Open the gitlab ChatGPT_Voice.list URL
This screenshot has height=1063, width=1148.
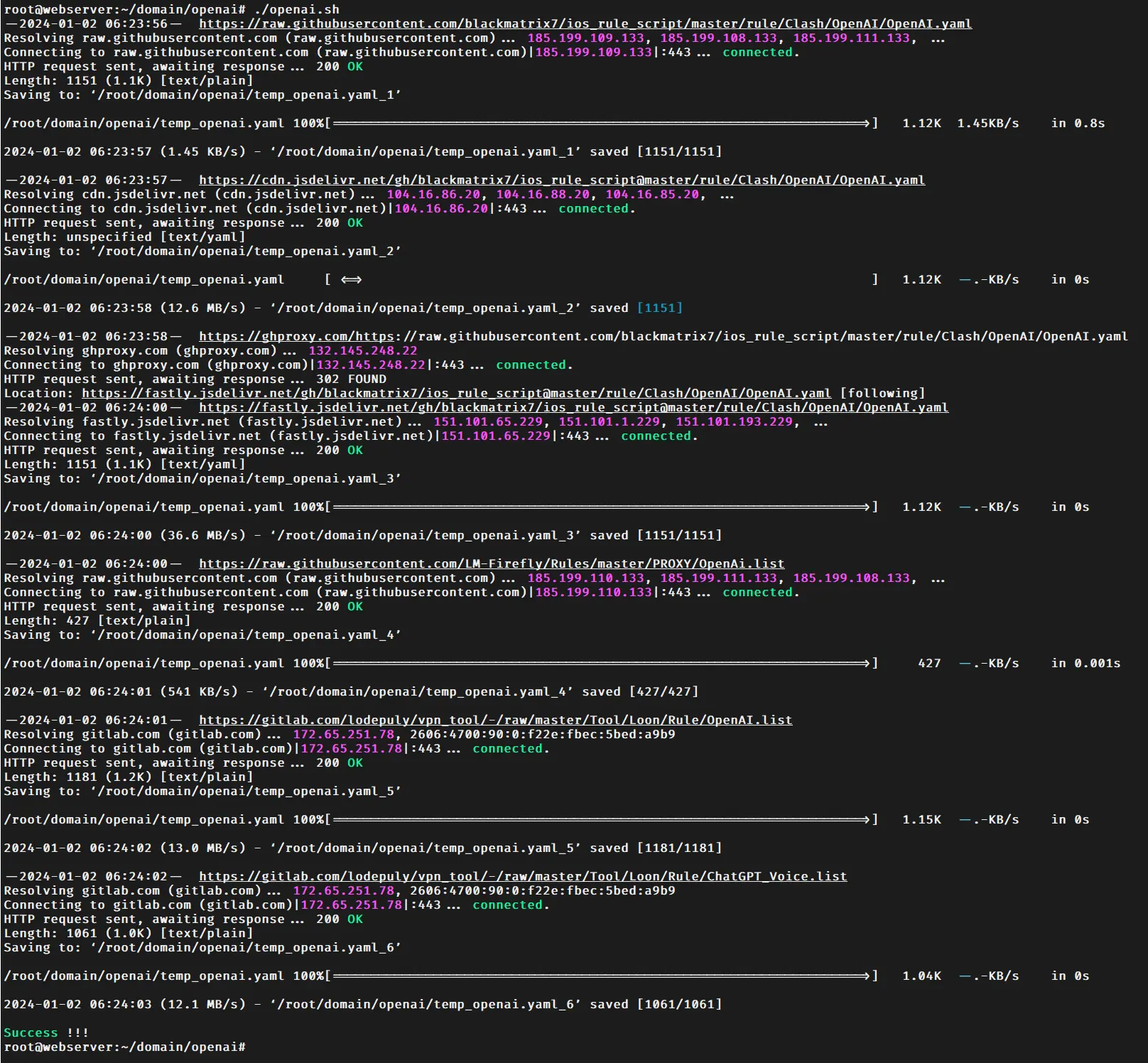523,876
